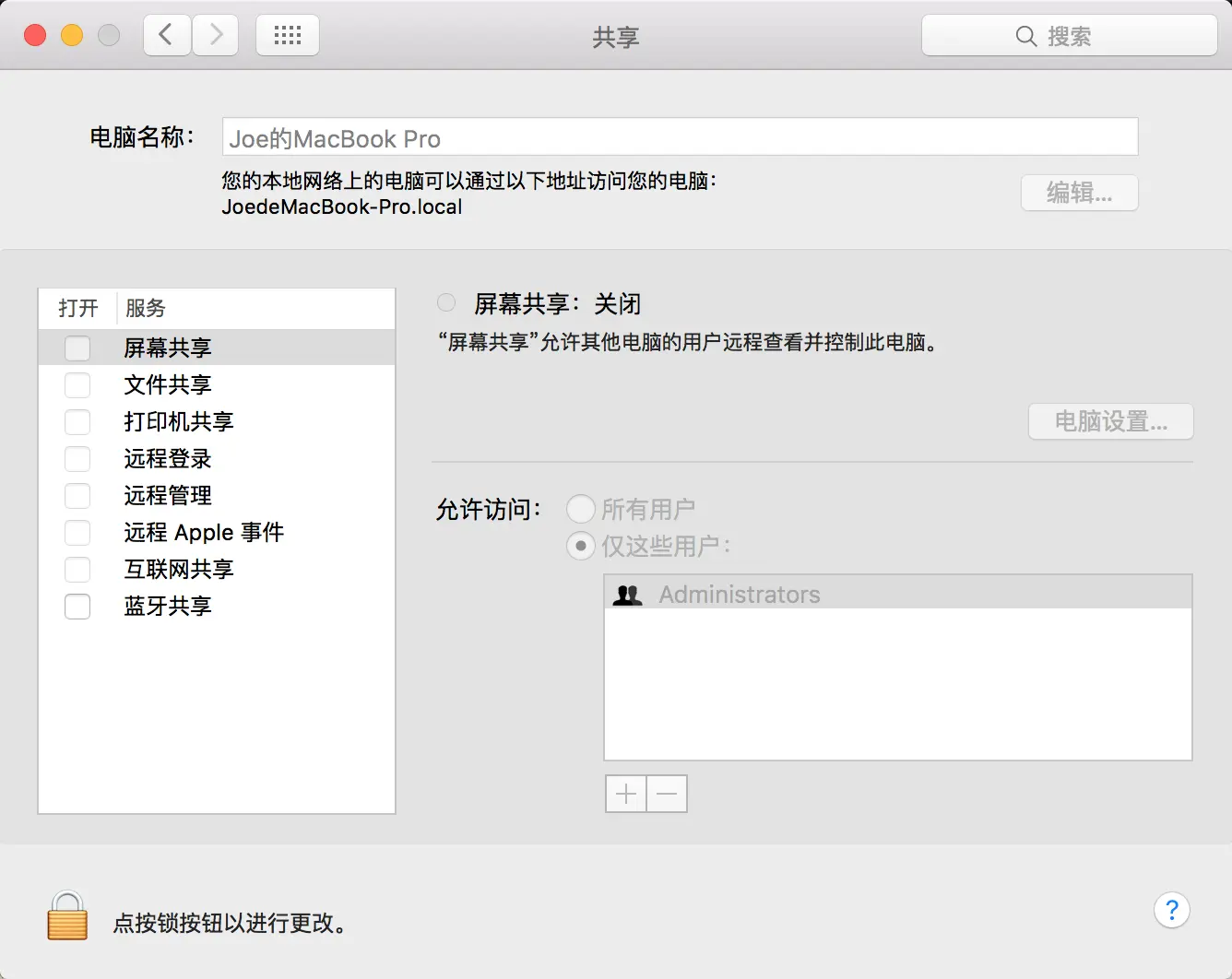Click the 电脑设置... button
1232x979 pixels.
pyautogui.click(x=1110, y=421)
